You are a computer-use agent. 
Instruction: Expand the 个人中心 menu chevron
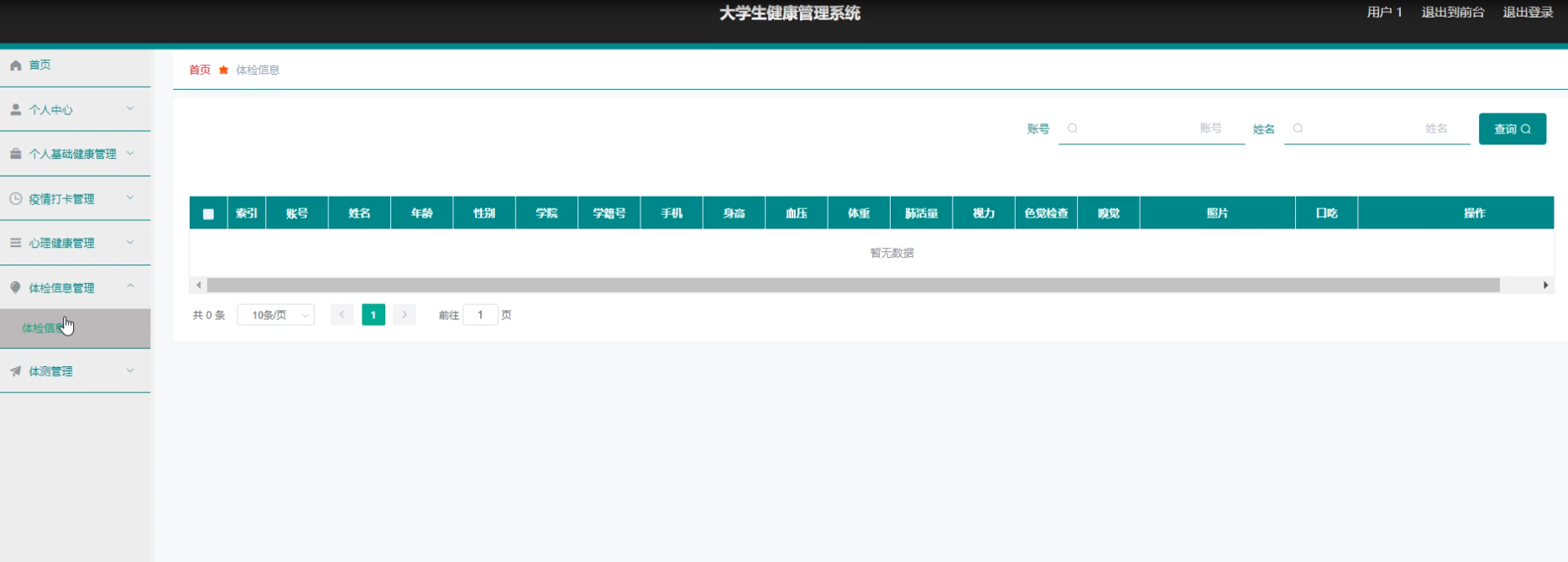[x=130, y=108]
